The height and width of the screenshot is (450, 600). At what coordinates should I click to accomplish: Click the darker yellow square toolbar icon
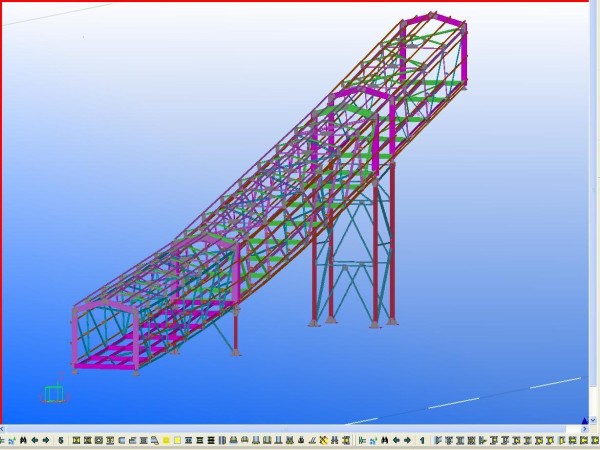(x=165, y=440)
